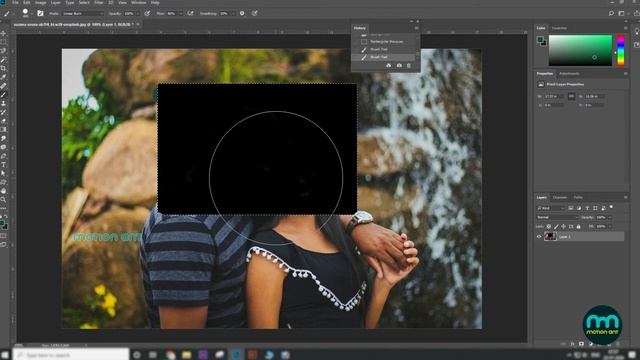640x360 pixels.
Task: Open the Windows Start menu
Action: click(x=5, y=355)
